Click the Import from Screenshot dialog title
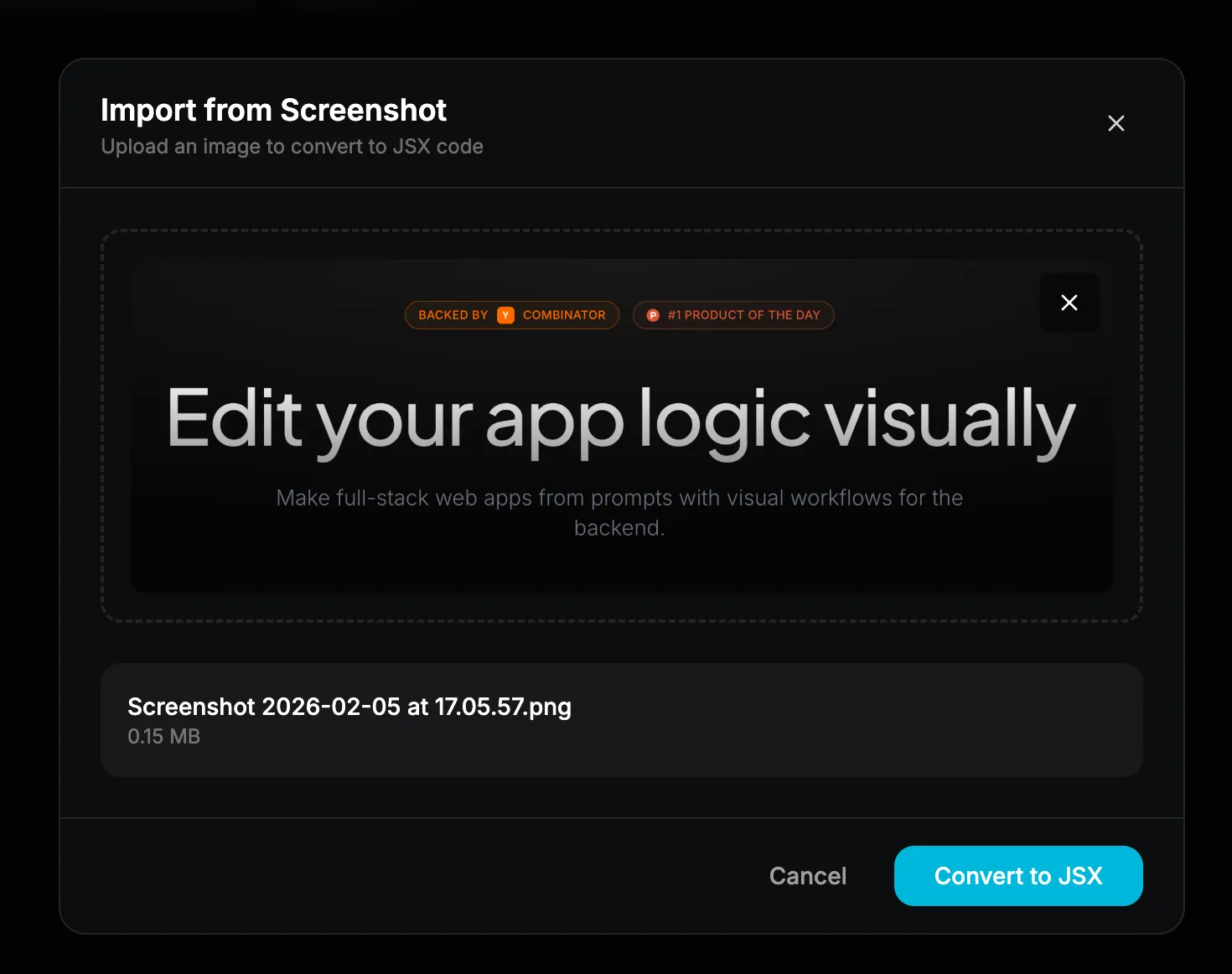Image resolution: width=1232 pixels, height=974 pixels. coord(273,110)
